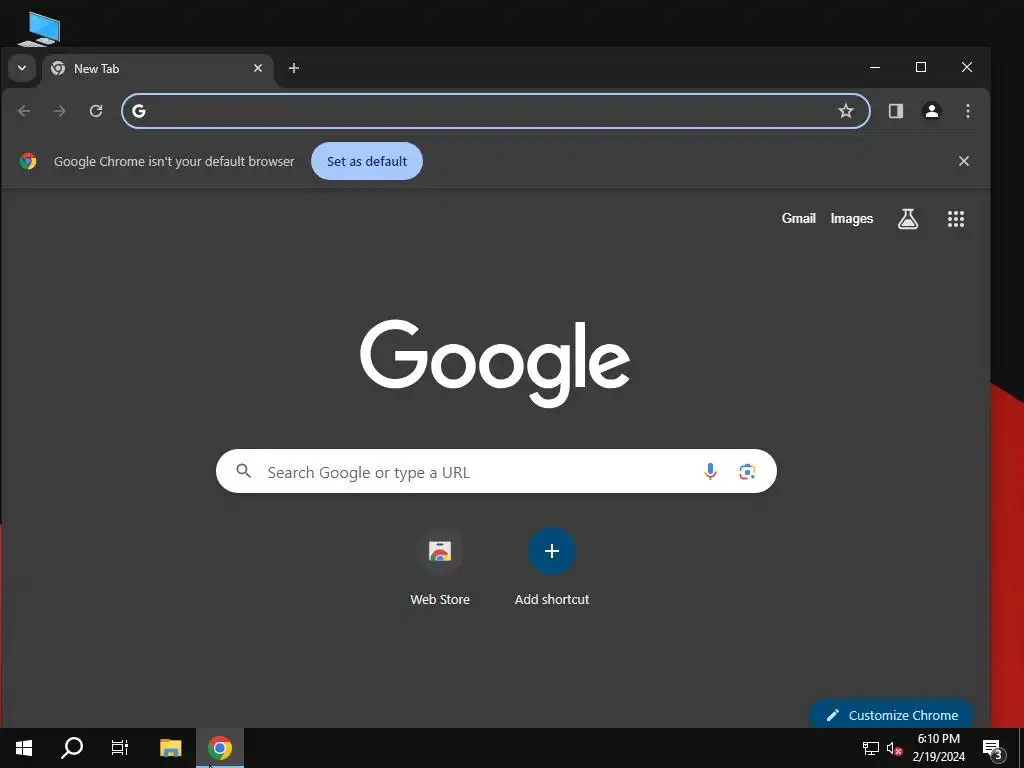Open a new tab with plus button
The width and height of the screenshot is (1024, 768).
coord(294,68)
